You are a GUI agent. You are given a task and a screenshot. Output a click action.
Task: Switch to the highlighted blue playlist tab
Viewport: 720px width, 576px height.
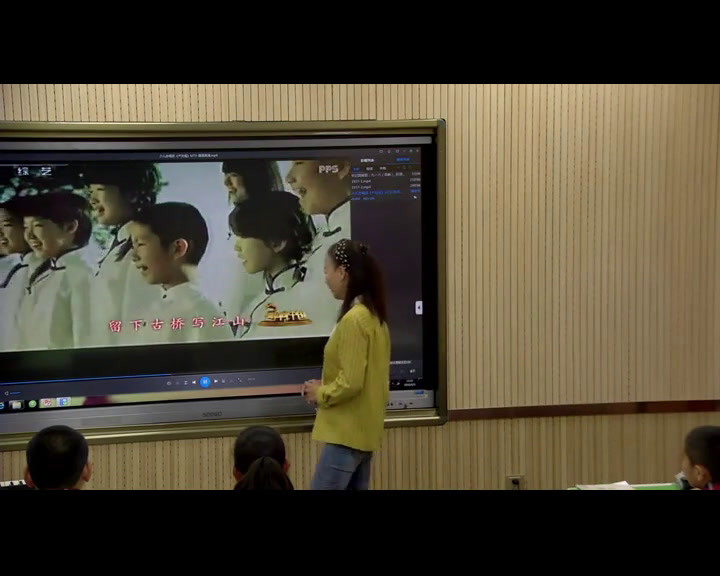pyautogui.click(x=403, y=160)
